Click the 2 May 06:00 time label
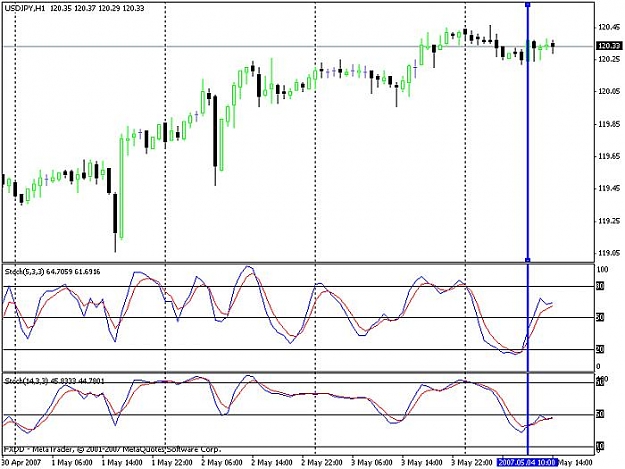 [222, 463]
